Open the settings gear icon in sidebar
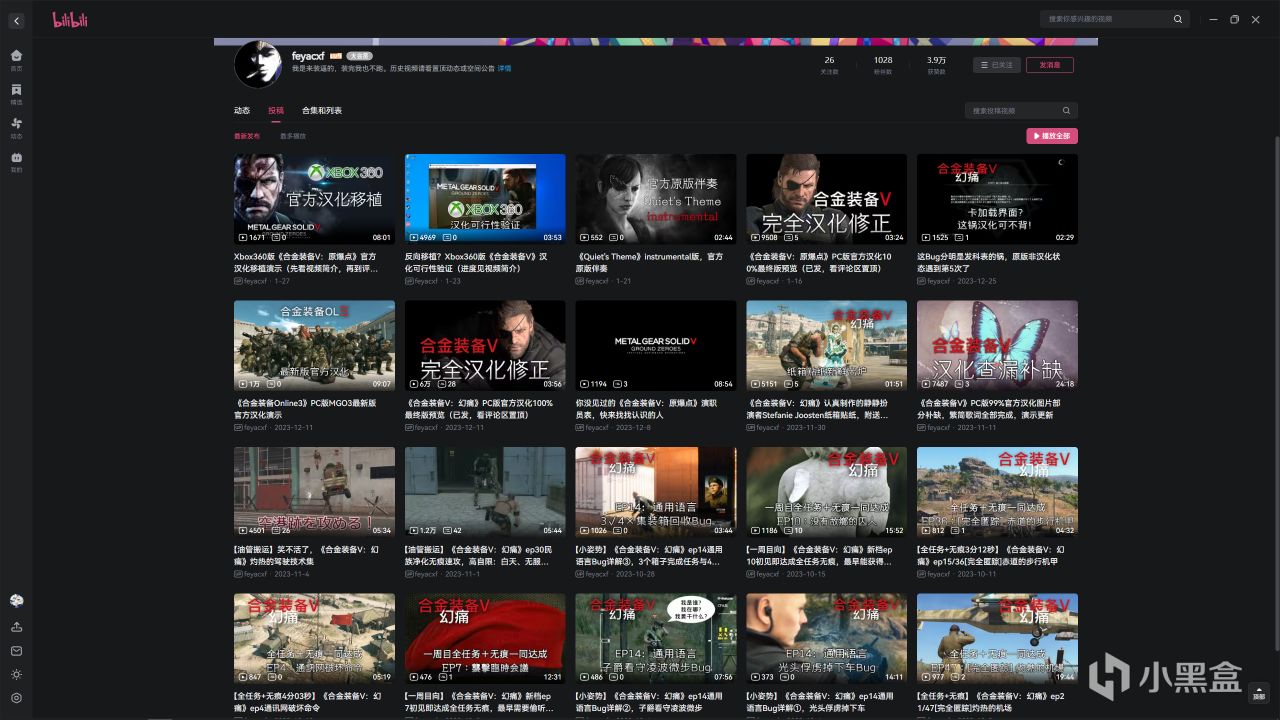Screen dimensions: 1280x720 16,698
